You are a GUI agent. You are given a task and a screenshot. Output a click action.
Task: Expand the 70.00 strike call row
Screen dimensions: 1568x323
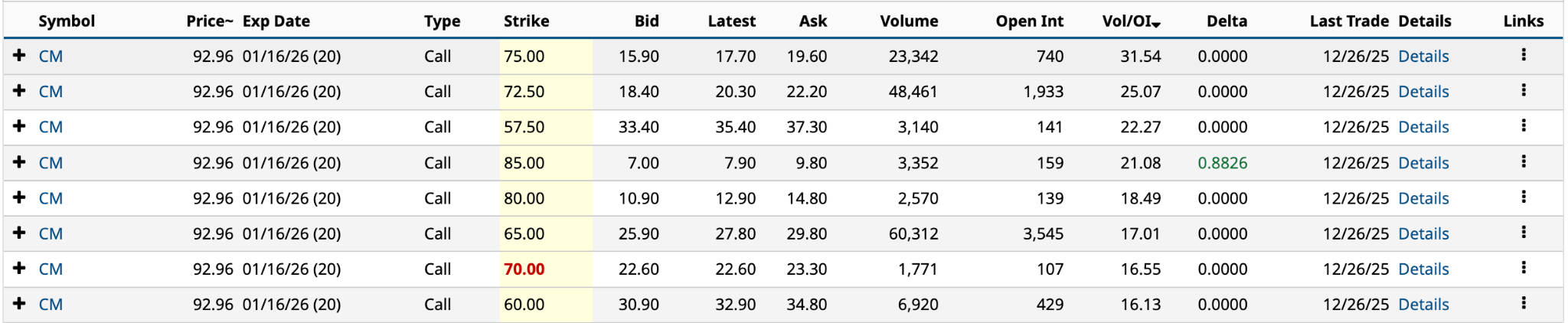[20, 269]
